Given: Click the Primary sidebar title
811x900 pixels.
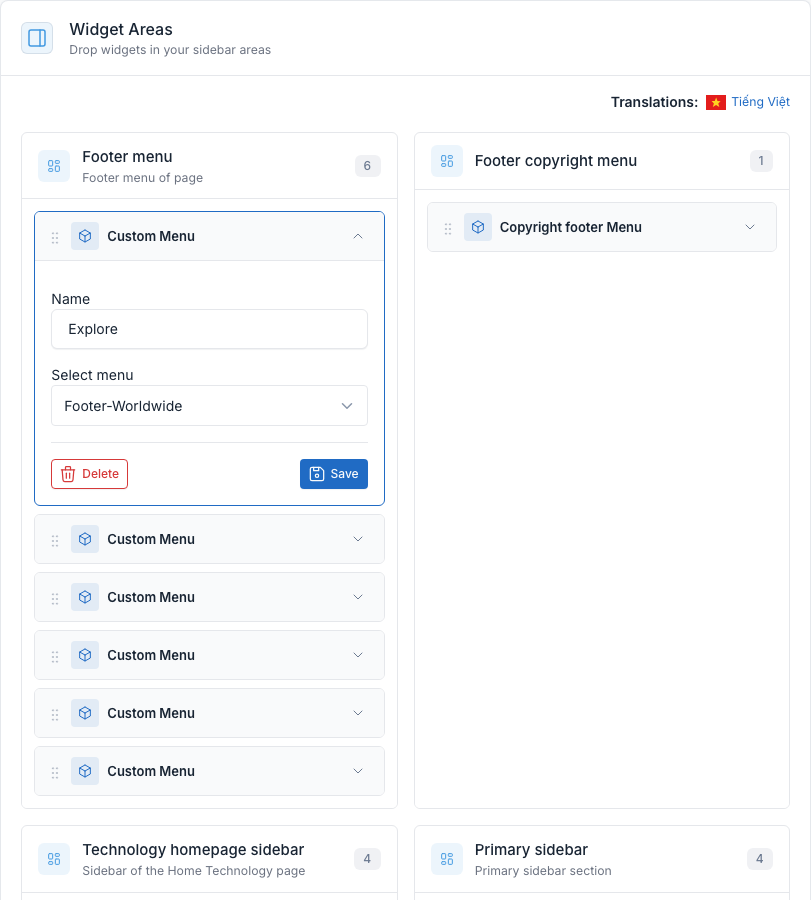Looking at the screenshot, I should pos(531,849).
